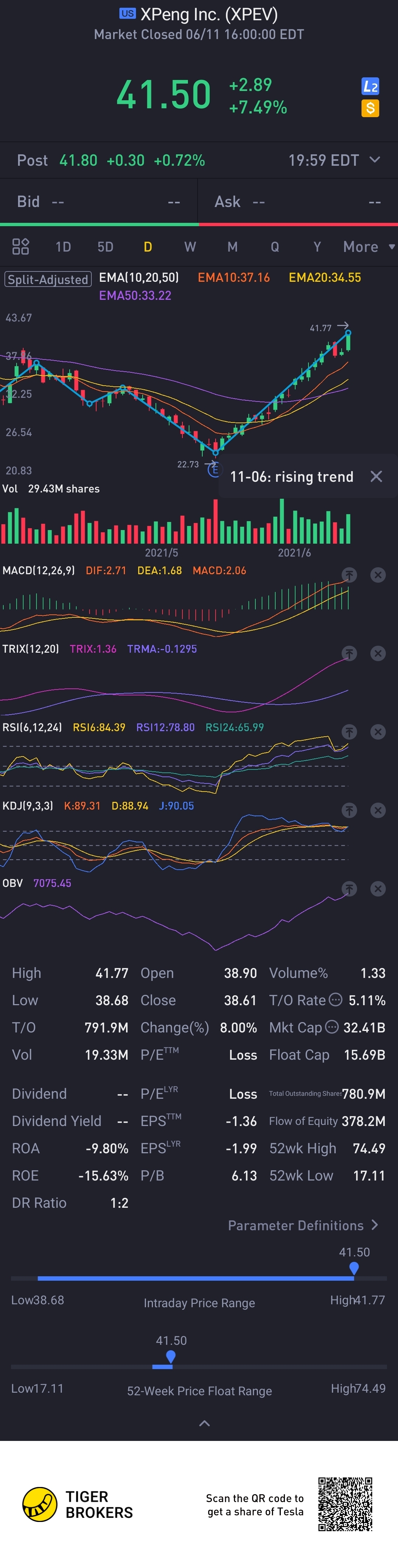The height and width of the screenshot is (1568, 398).
Task: Tap the Total Outstanding Shares 780.9M value
Action: pos(363,1094)
